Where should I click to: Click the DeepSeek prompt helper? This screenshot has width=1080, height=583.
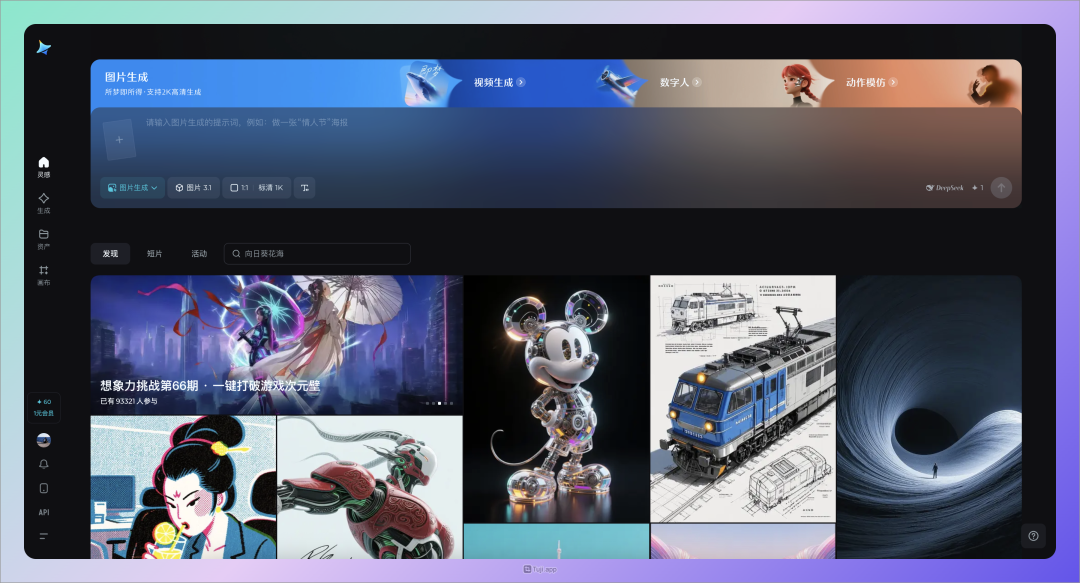click(944, 187)
